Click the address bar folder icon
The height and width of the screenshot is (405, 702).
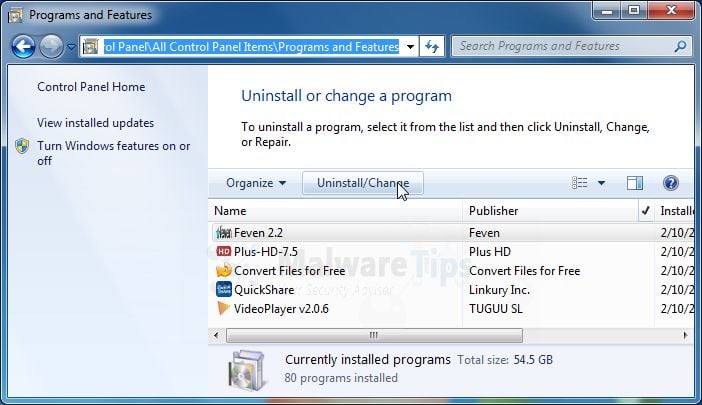click(91, 47)
